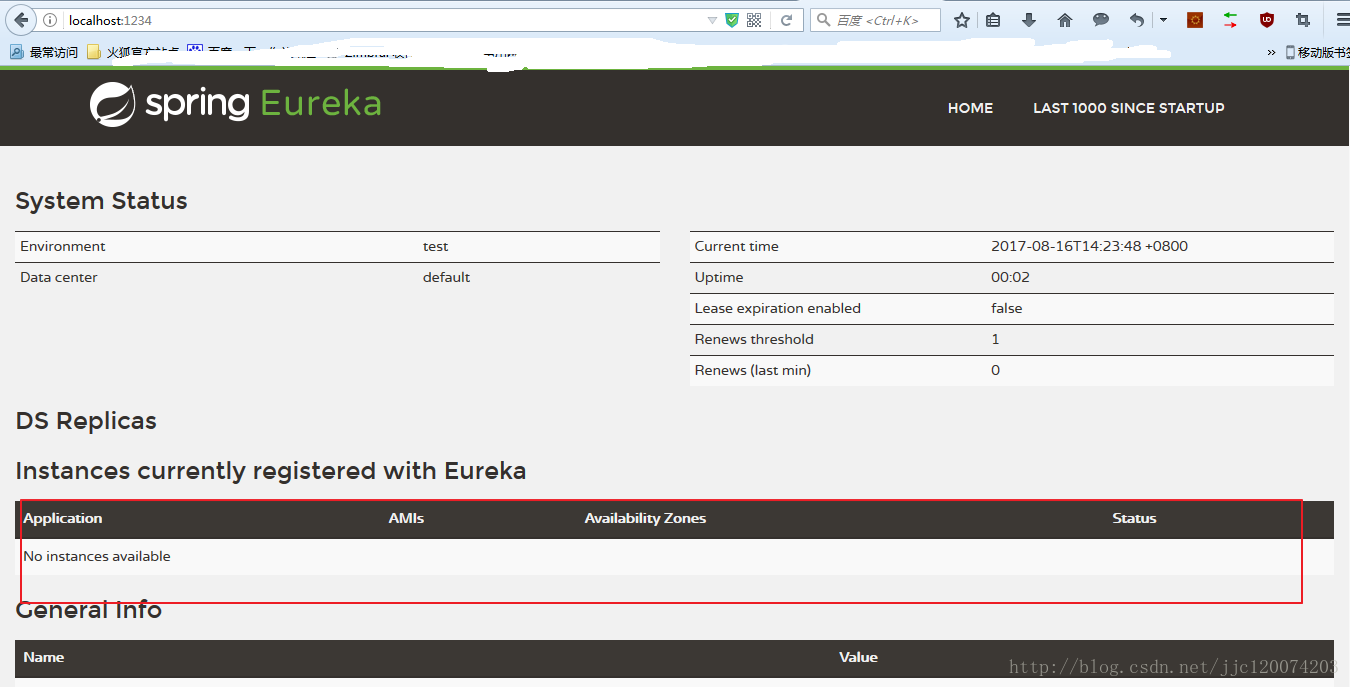Click the System Status heading
The height and width of the screenshot is (687, 1350).
click(101, 201)
